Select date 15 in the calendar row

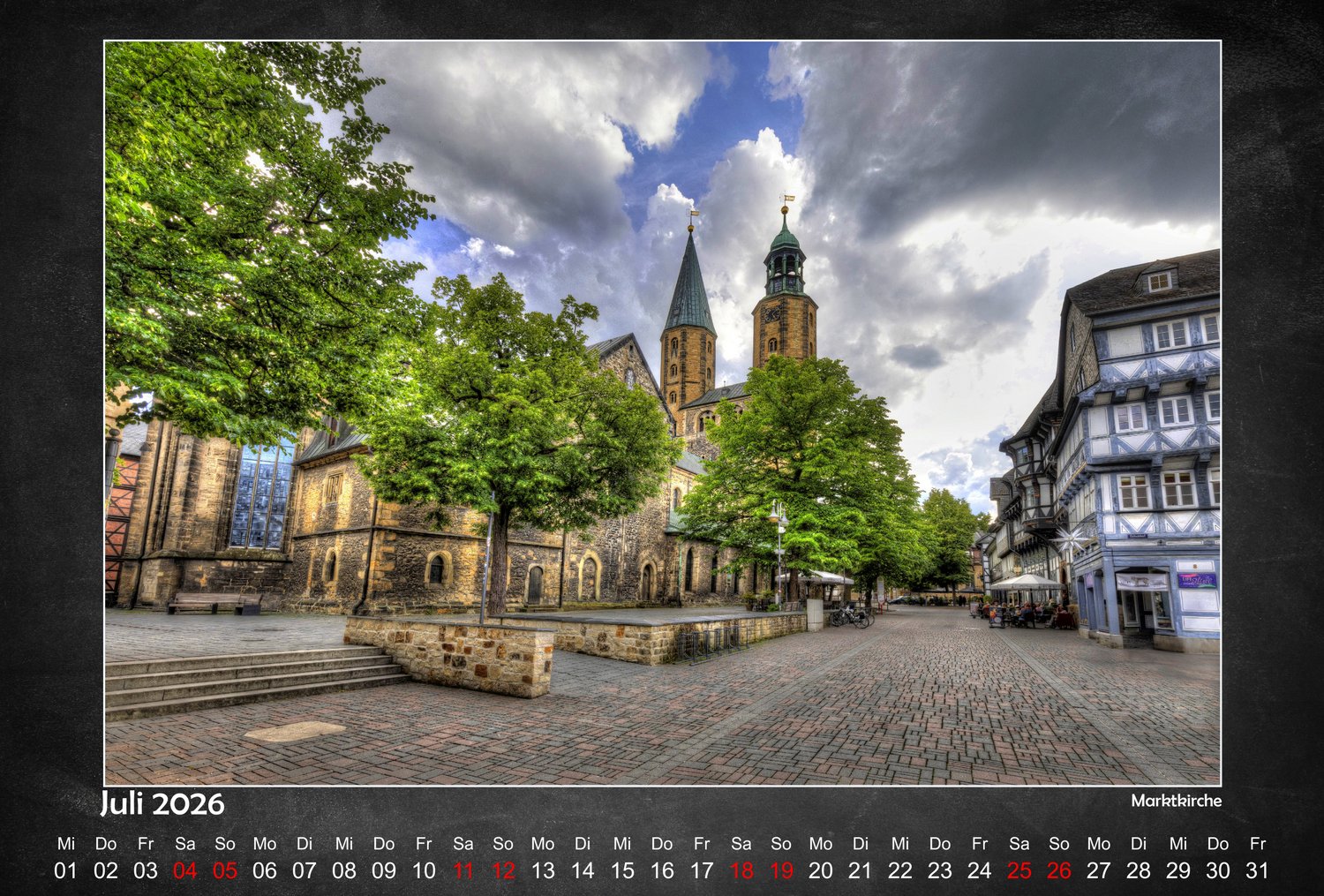[622, 870]
